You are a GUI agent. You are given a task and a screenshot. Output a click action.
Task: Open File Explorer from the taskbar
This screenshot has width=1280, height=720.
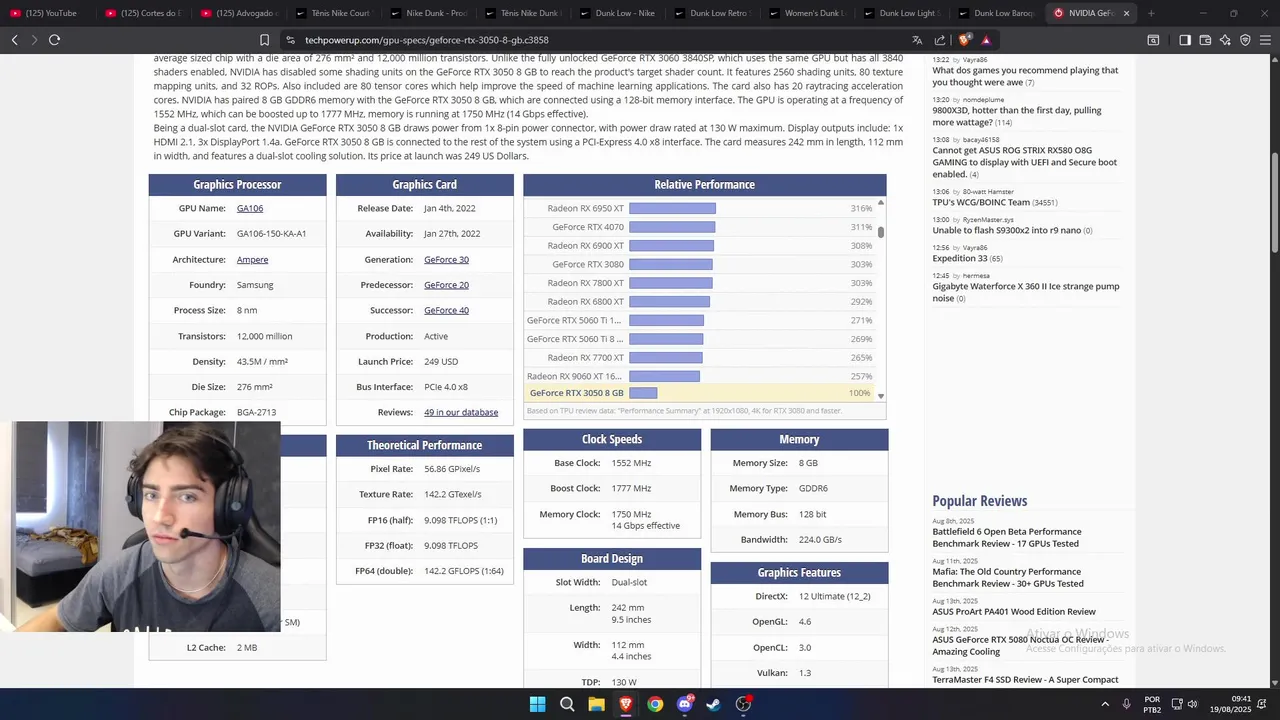click(596, 704)
